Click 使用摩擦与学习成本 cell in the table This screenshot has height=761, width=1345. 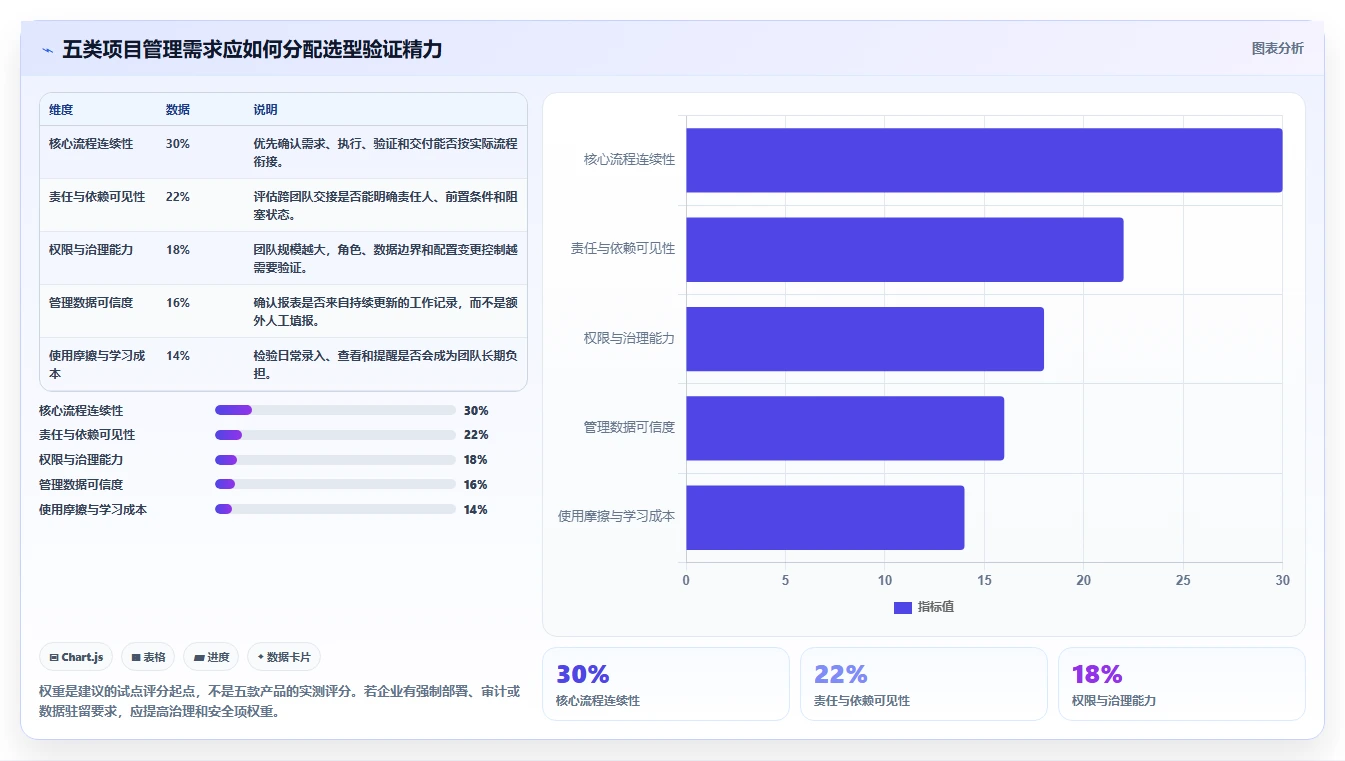point(97,364)
